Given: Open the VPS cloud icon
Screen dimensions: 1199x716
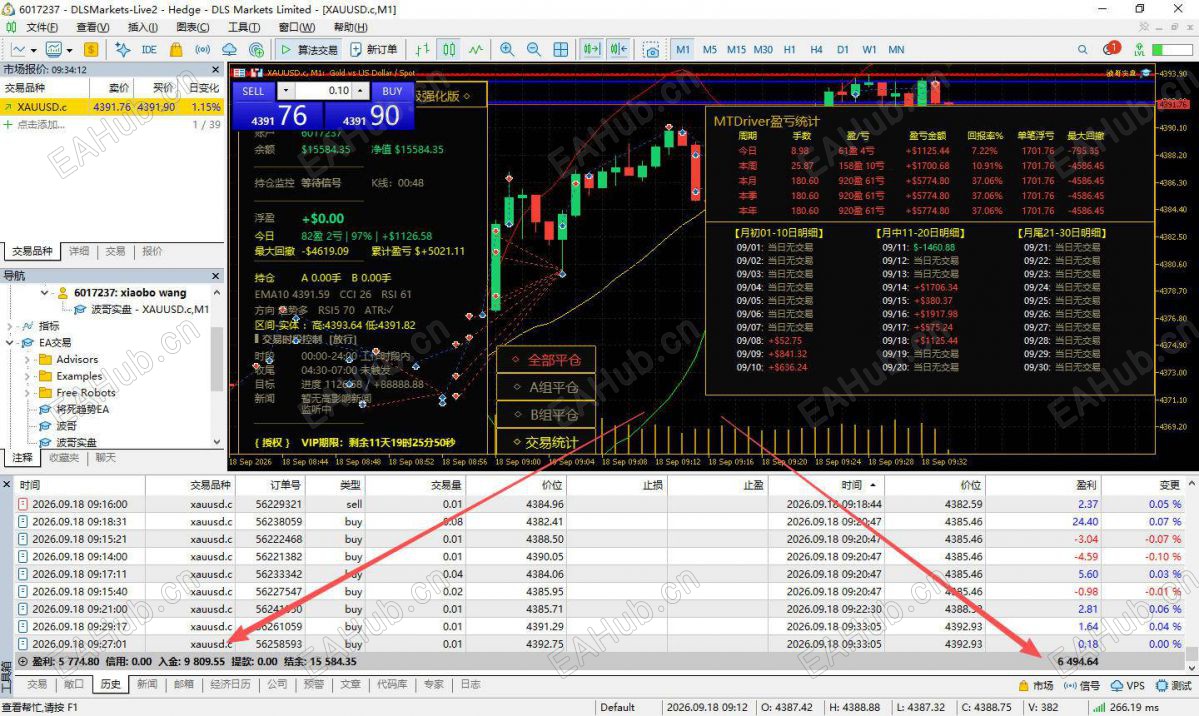Looking at the screenshot, I should tap(229, 50).
